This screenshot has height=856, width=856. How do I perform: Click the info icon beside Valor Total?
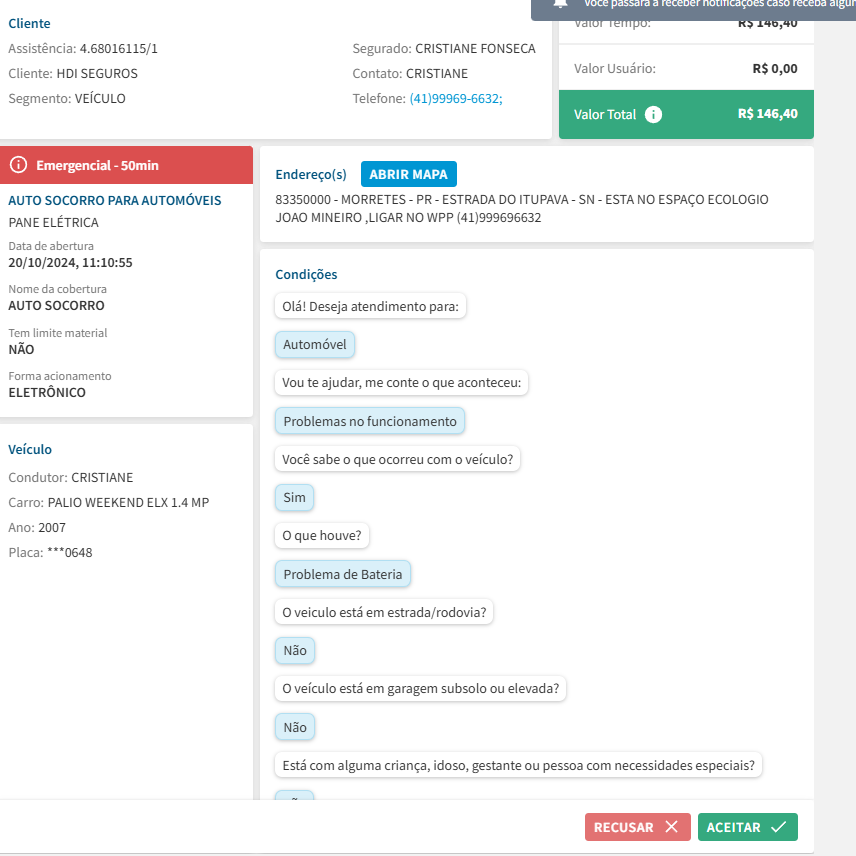click(653, 114)
